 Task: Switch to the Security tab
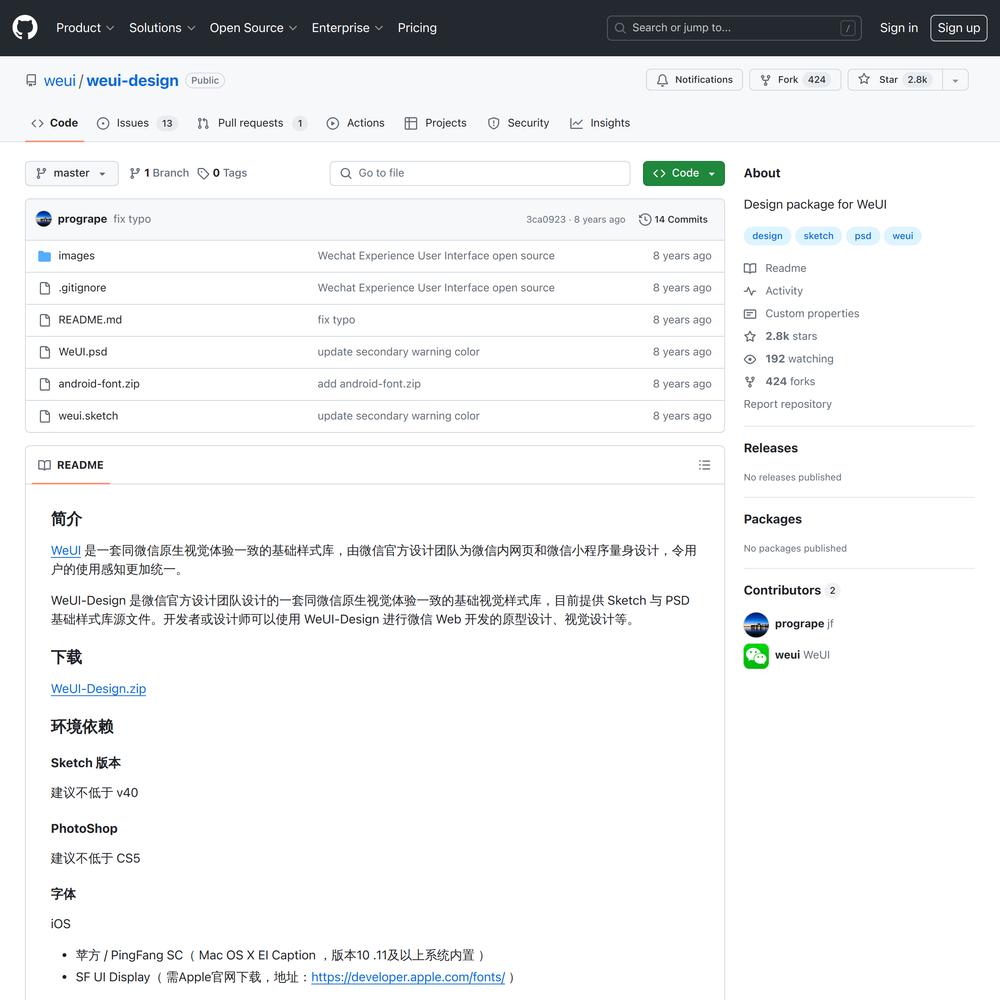pyautogui.click(x=518, y=123)
